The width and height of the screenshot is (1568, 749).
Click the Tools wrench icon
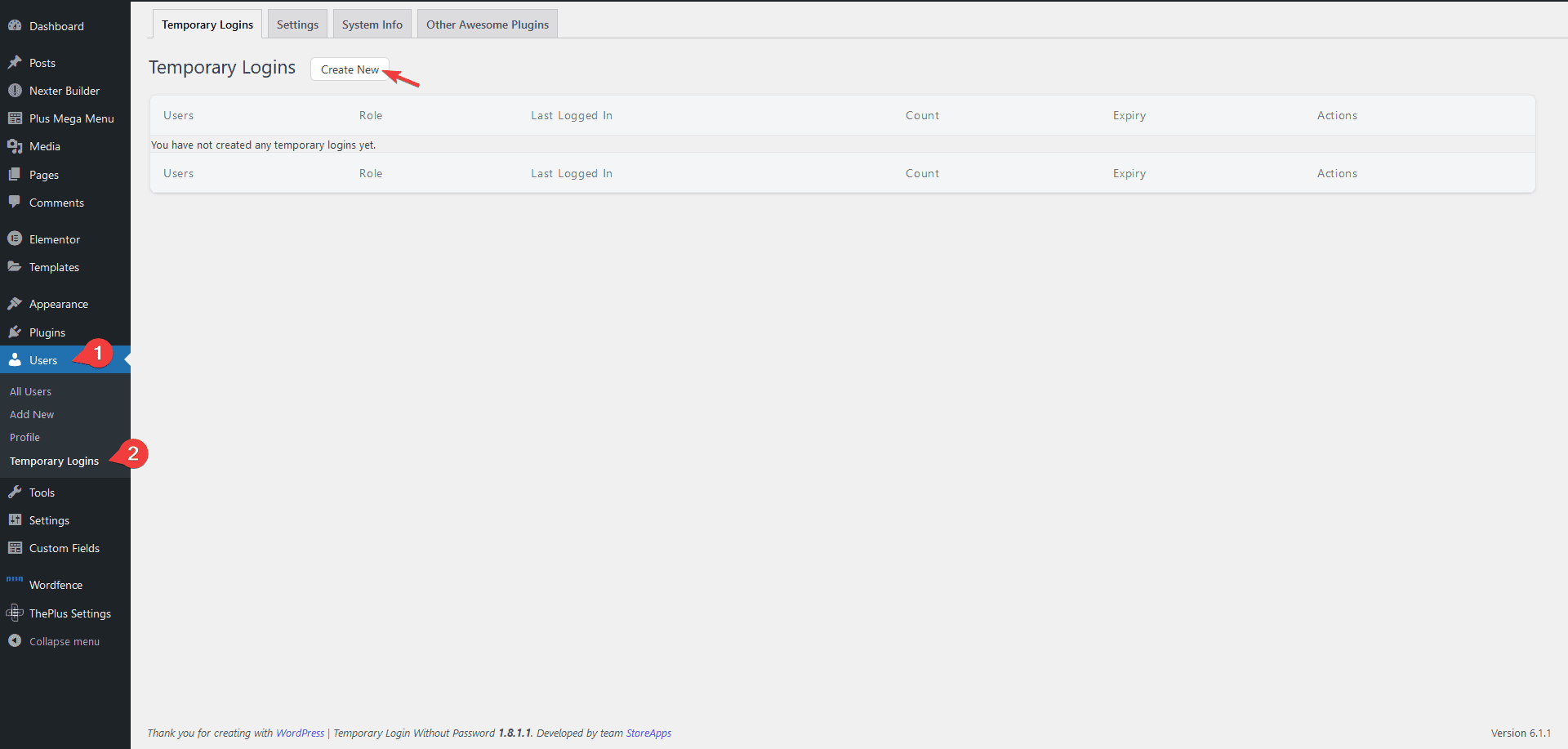click(x=15, y=493)
